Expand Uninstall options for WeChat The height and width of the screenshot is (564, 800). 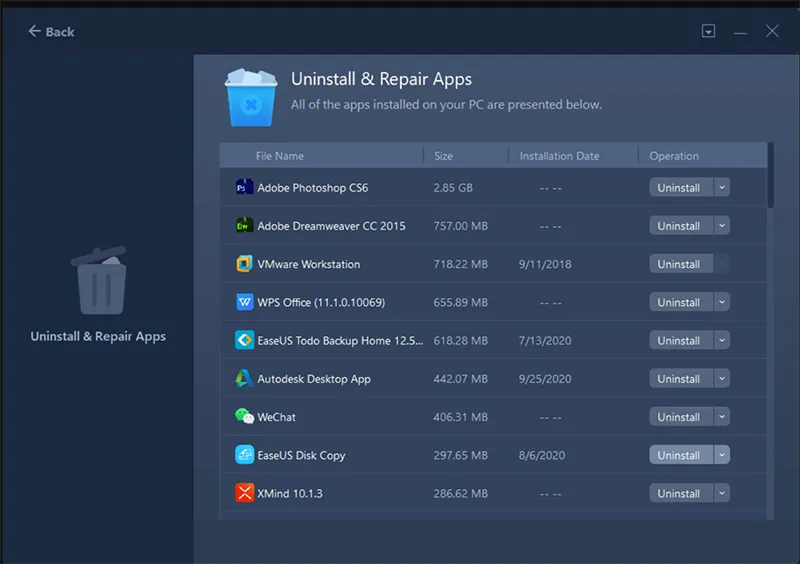coord(722,417)
